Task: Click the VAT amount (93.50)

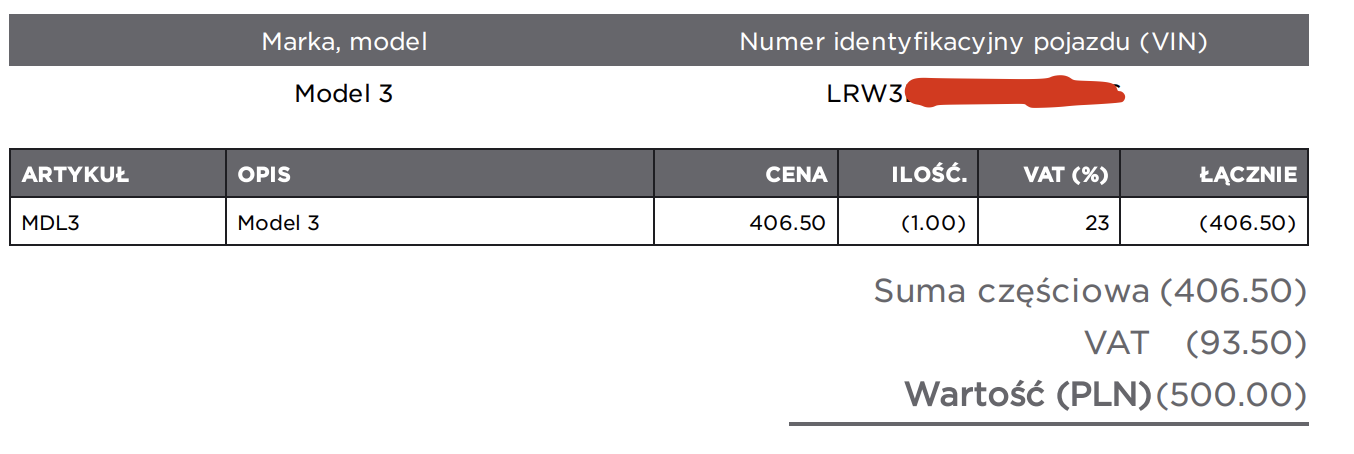Action: point(1246,343)
